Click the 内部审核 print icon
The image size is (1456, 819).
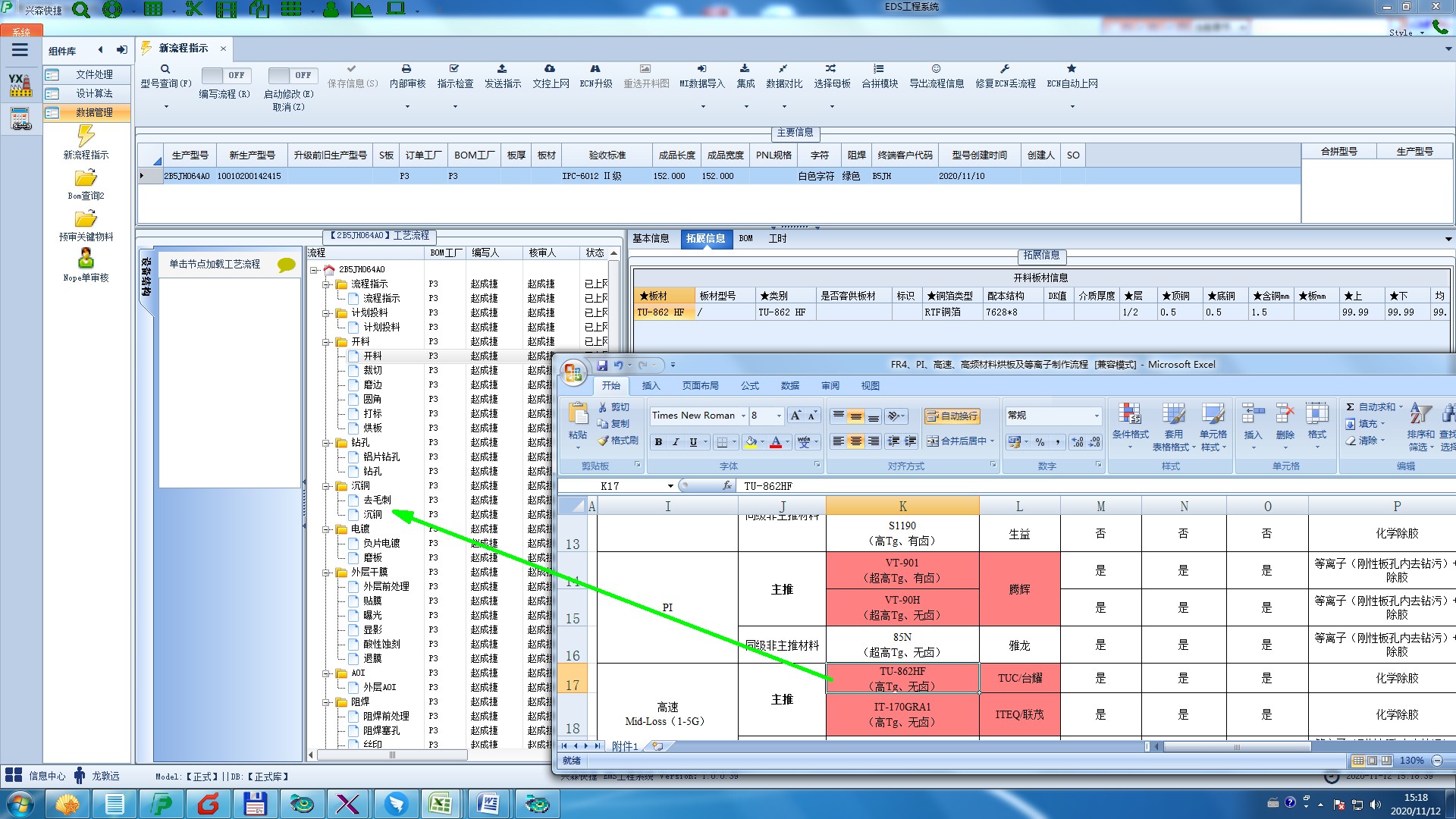point(406,69)
